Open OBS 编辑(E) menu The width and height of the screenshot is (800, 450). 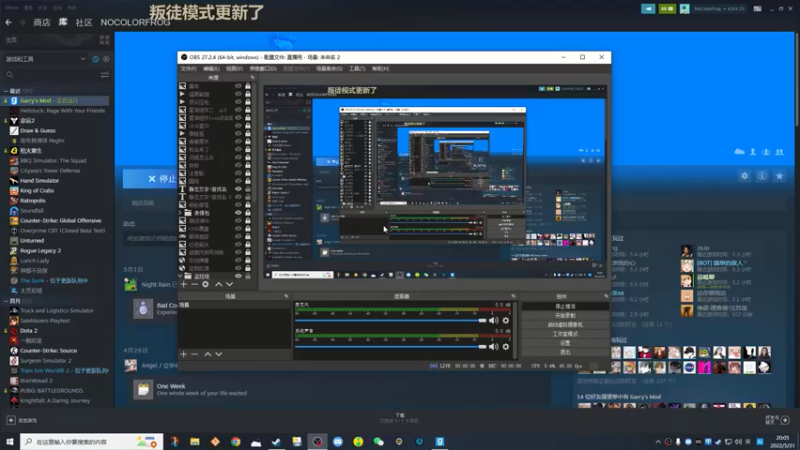tap(211, 68)
